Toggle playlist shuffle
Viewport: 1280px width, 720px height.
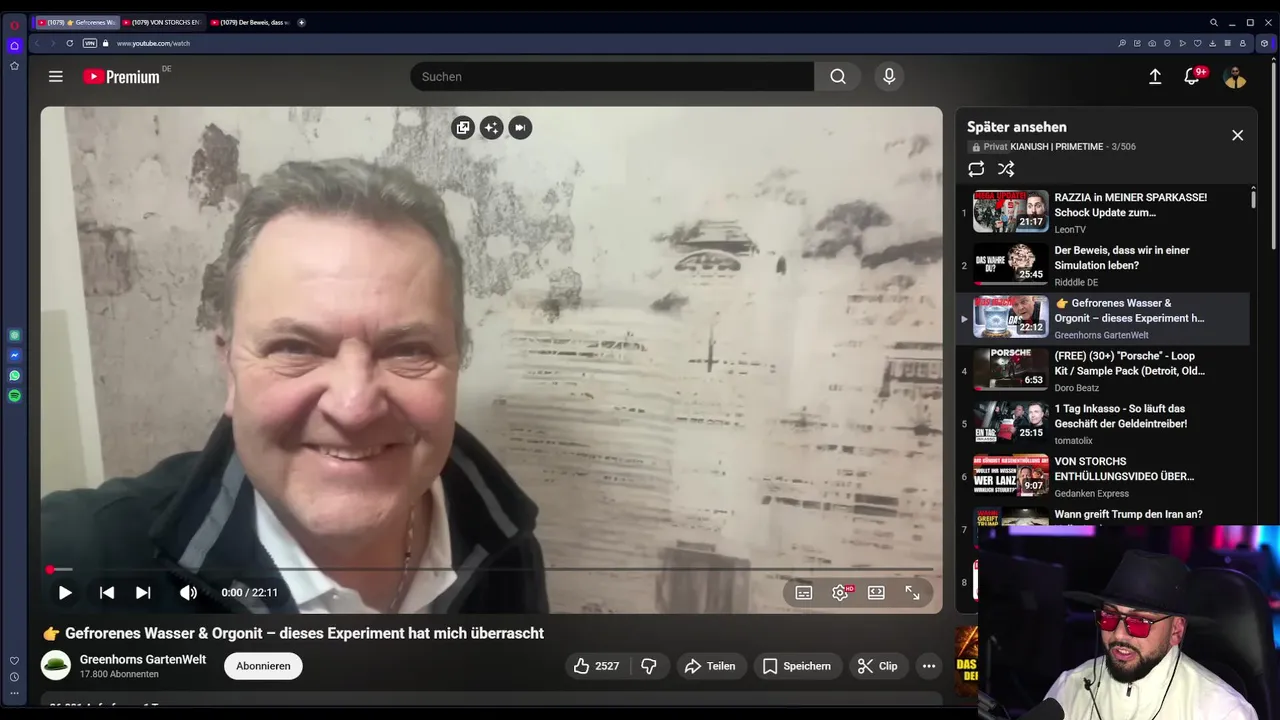(x=1006, y=169)
